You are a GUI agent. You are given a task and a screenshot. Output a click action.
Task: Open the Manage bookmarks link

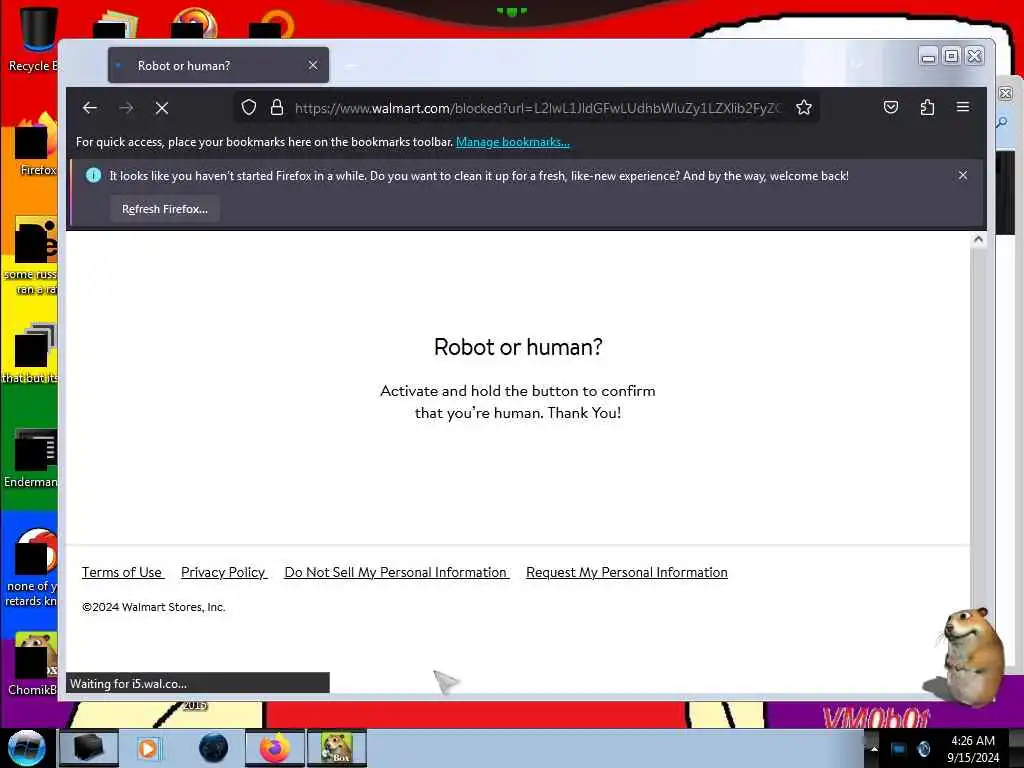513,142
